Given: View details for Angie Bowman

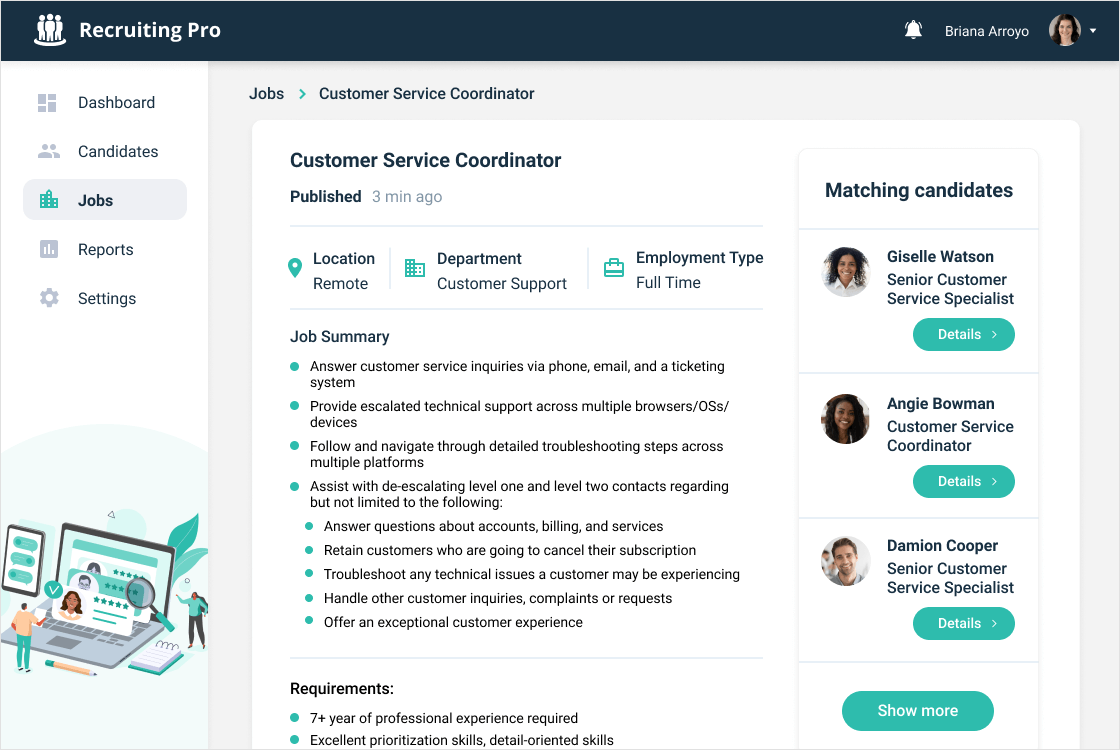Looking at the screenshot, I should [x=963, y=482].
